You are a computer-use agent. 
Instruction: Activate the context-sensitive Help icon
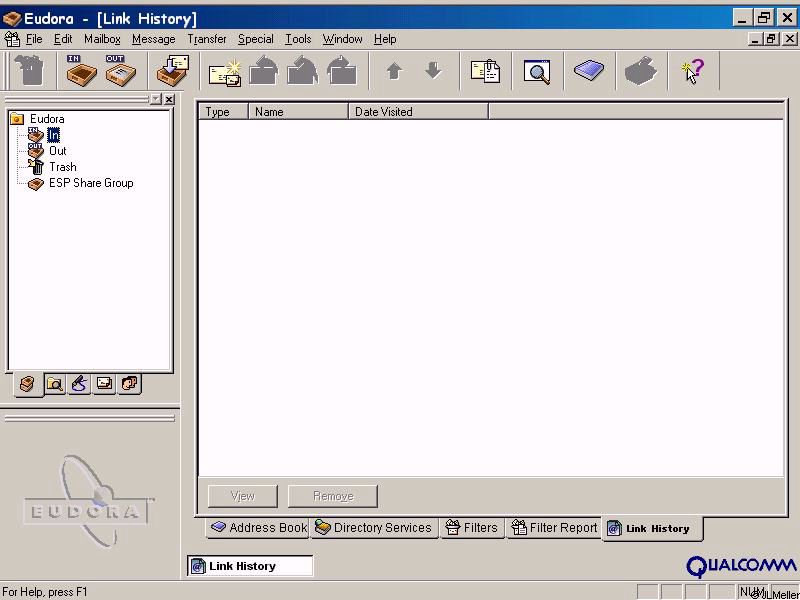(693, 71)
